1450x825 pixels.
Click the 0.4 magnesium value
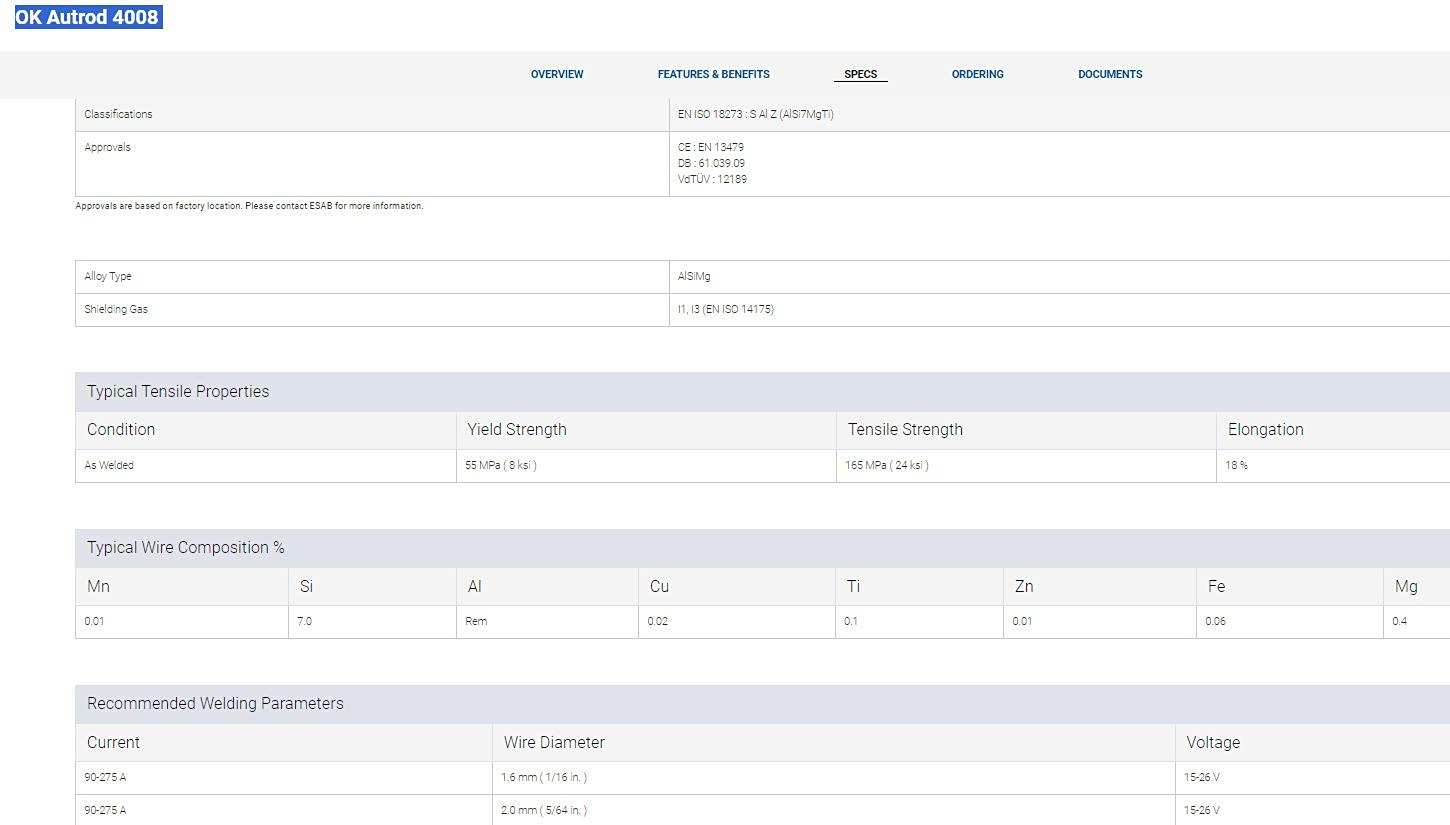click(1400, 621)
